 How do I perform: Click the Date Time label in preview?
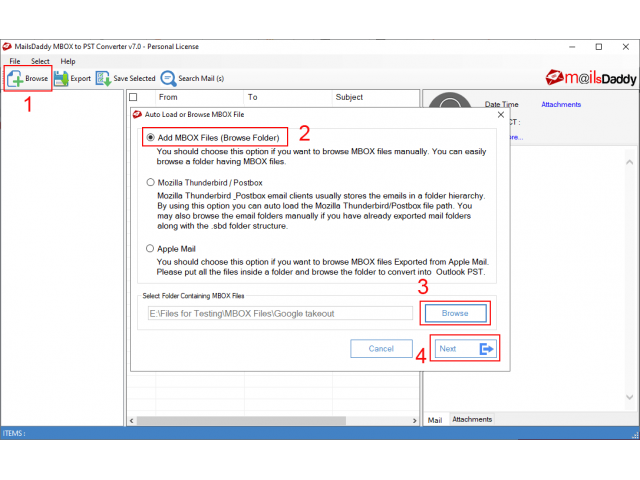[501, 104]
